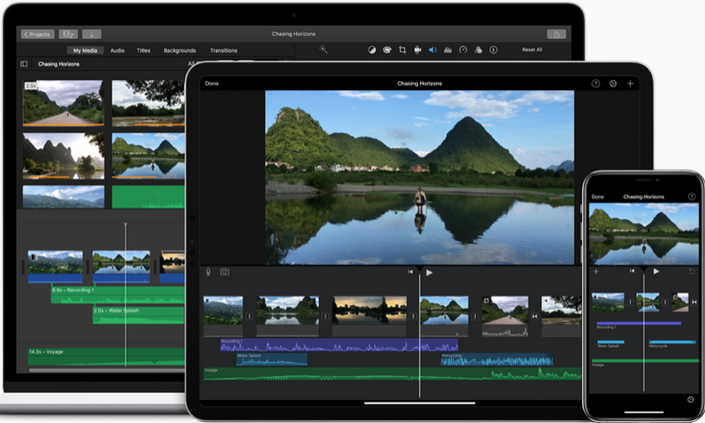Open the speed speedometer tool
This screenshot has height=423, width=705.
click(x=463, y=50)
